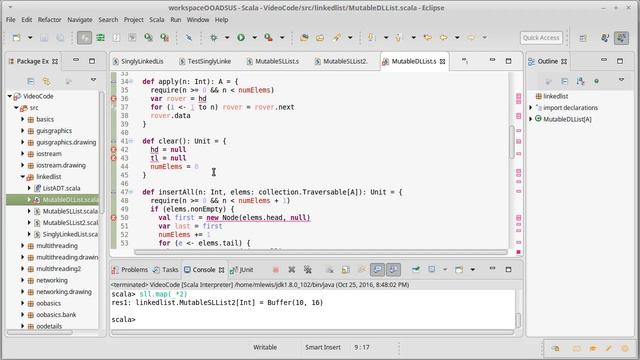Toggle Show Console When Standard Error Changes
Viewport: 640px width, 360px height.
(x=393, y=270)
